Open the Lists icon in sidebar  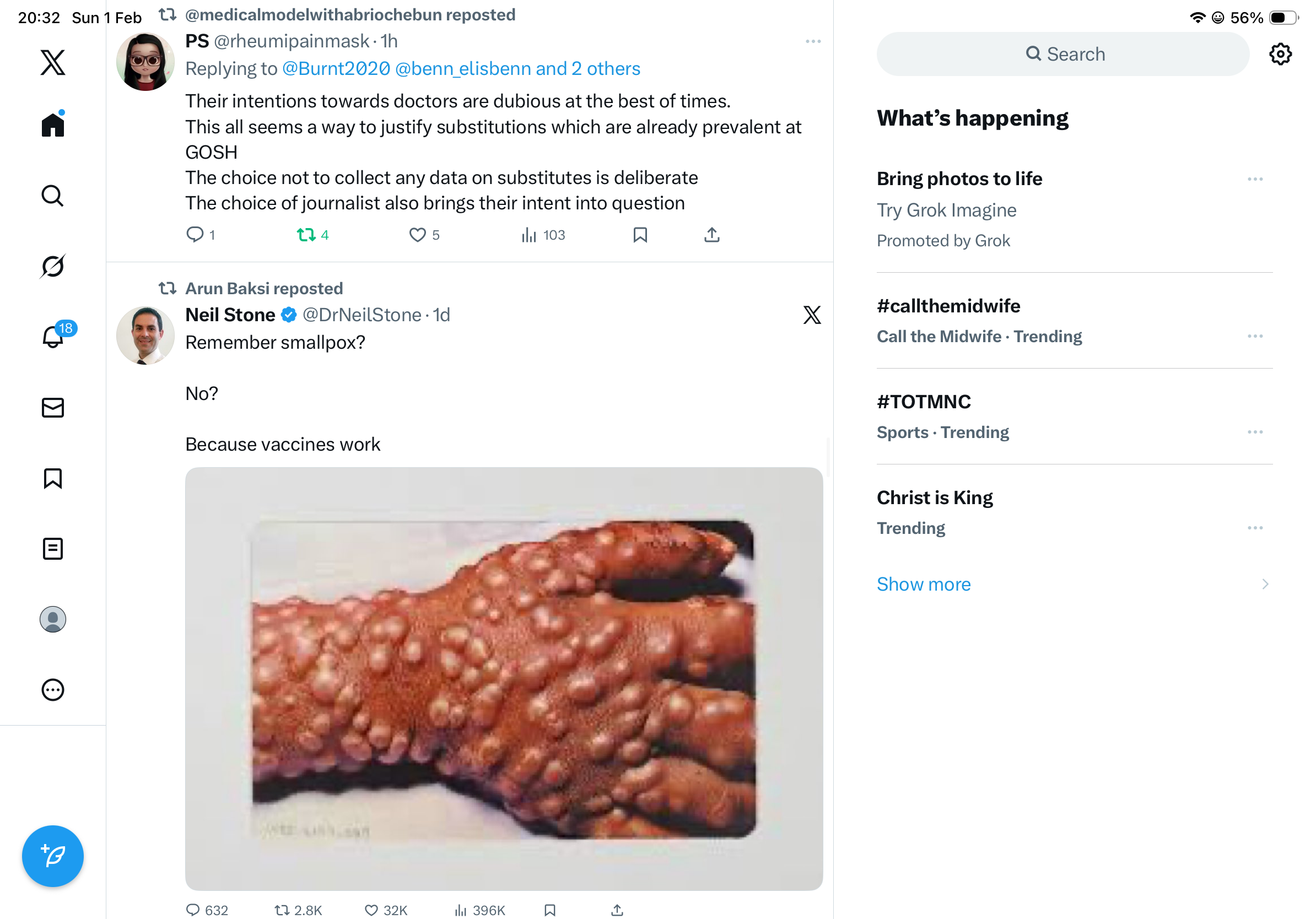pyautogui.click(x=53, y=548)
